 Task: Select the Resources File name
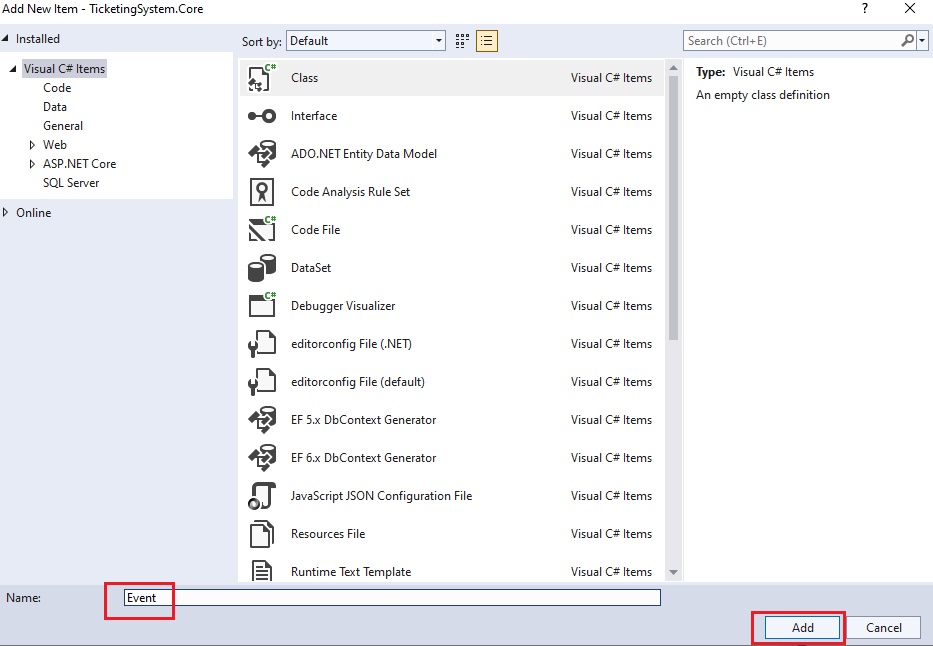(x=328, y=534)
